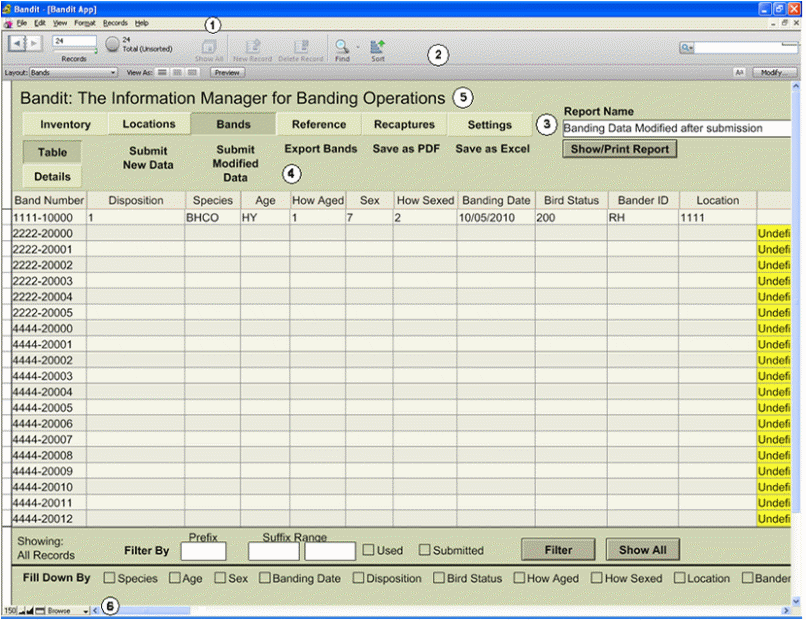Click the Show All toolbar icon
The image size is (806, 620).
pos(210,46)
